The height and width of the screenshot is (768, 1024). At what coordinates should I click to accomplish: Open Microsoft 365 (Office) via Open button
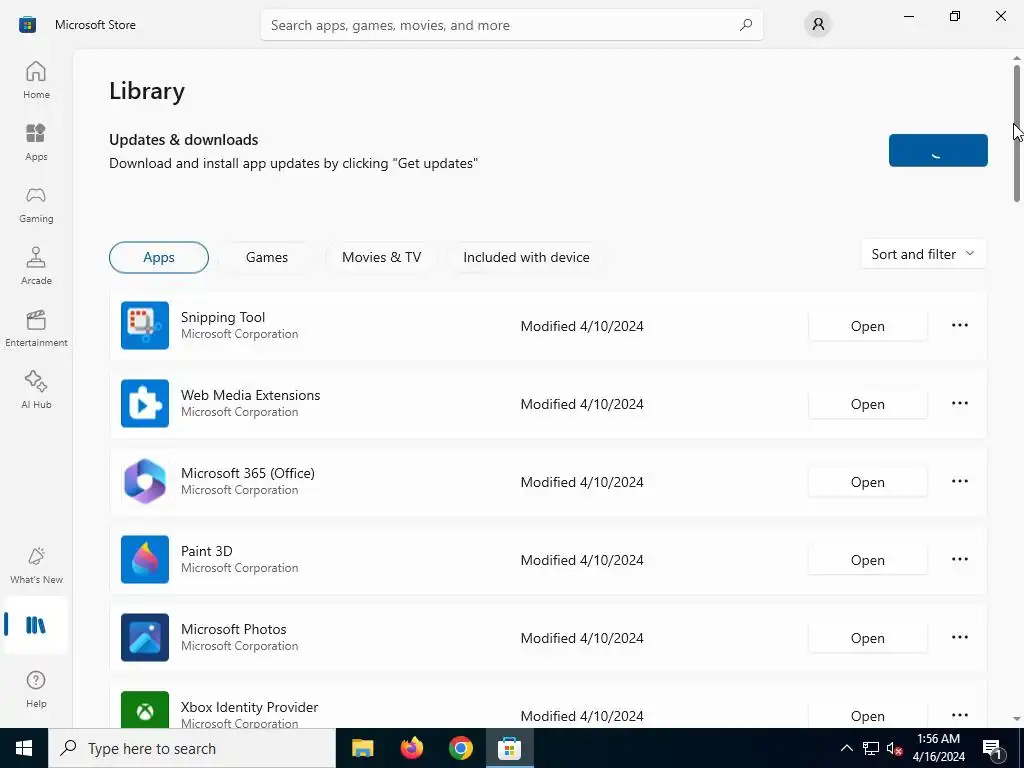pyautogui.click(x=867, y=482)
